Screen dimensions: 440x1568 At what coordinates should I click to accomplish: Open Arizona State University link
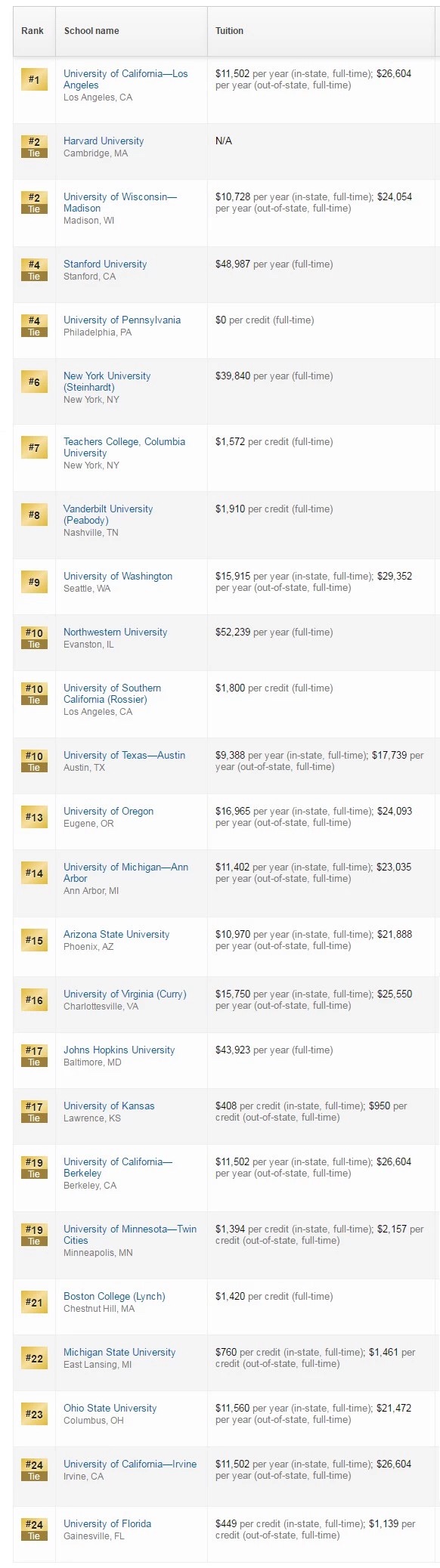tap(116, 934)
